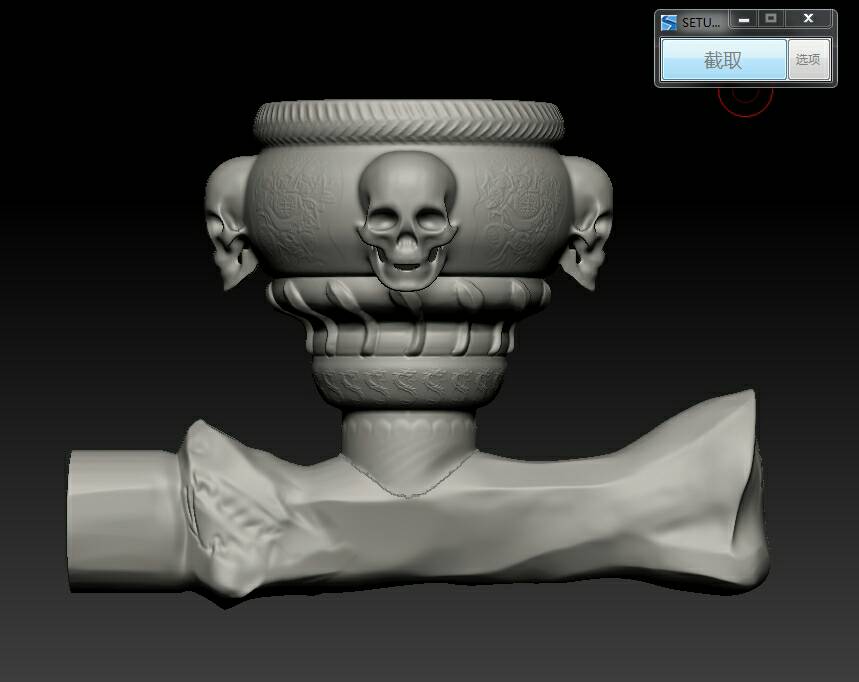859x682 pixels.
Task: Minimize the SETU capture window
Action: [x=743, y=19]
